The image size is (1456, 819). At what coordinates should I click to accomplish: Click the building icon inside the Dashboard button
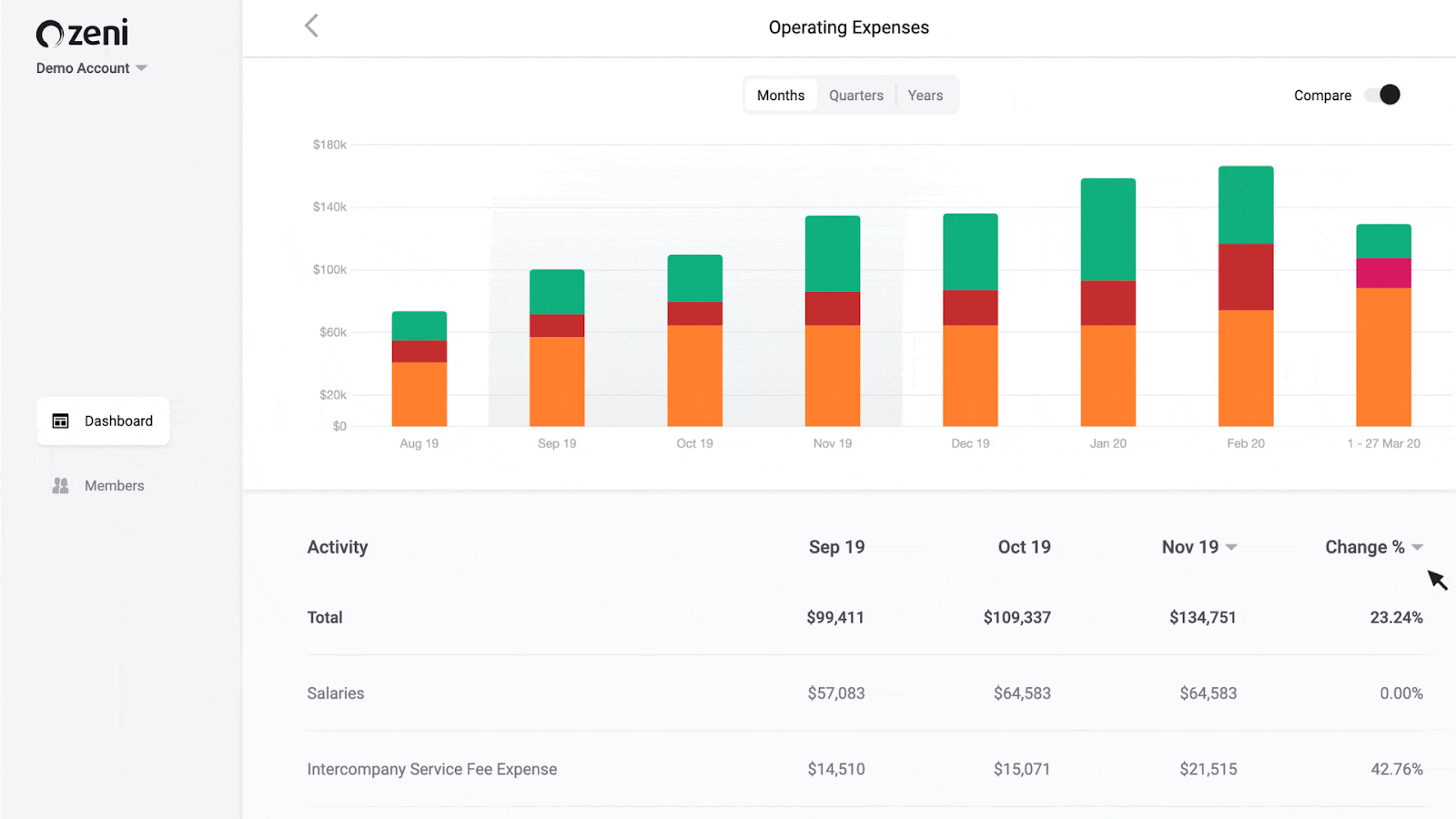pyautogui.click(x=59, y=420)
